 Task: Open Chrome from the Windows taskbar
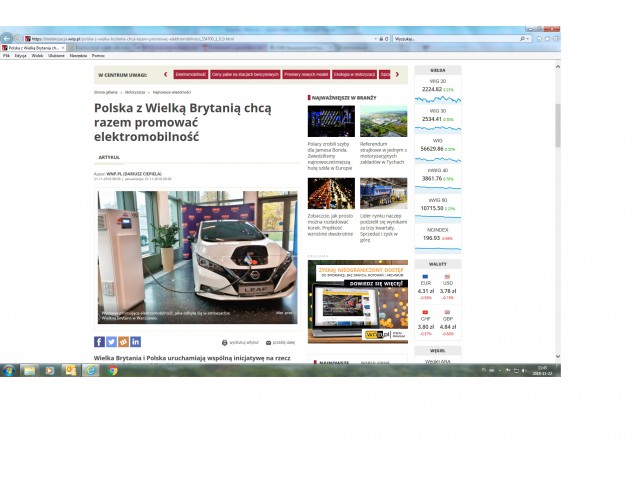pos(113,370)
